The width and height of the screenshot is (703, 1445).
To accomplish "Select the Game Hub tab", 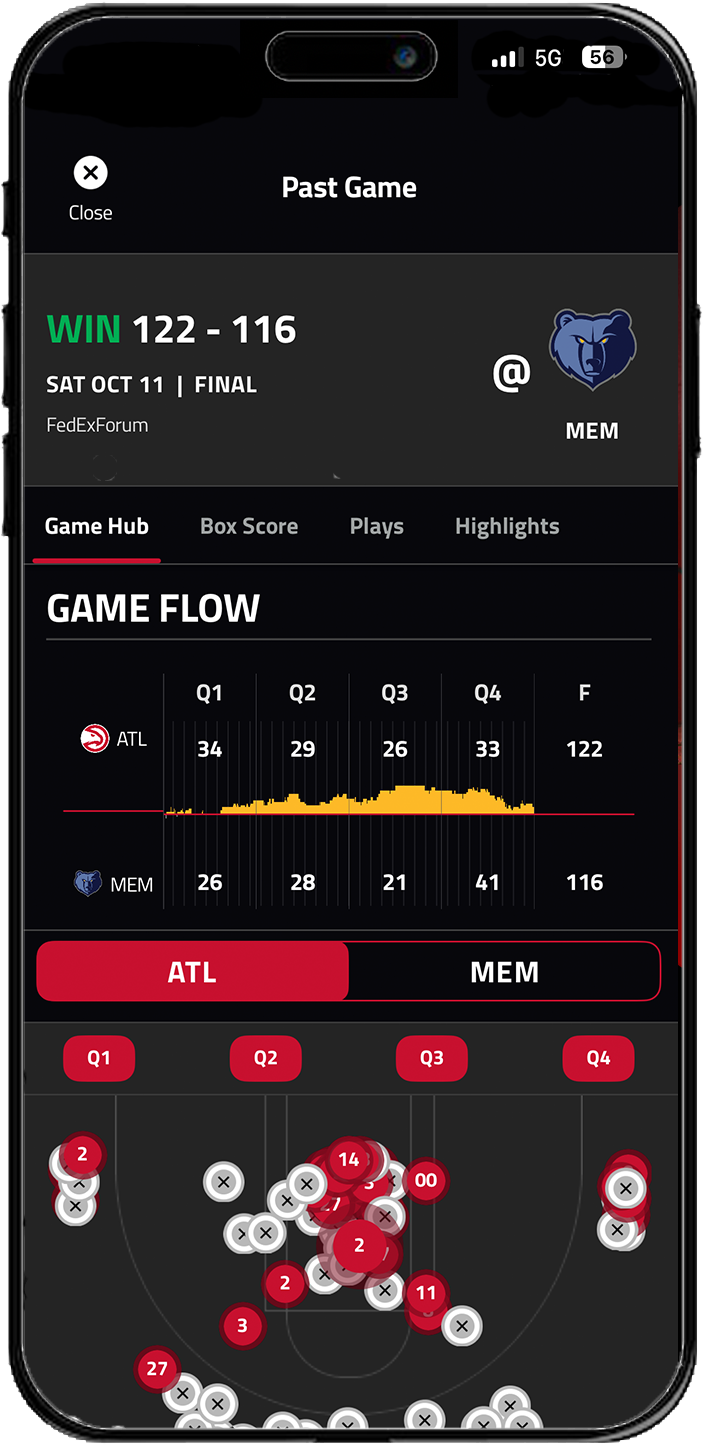I will [x=96, y=526].
